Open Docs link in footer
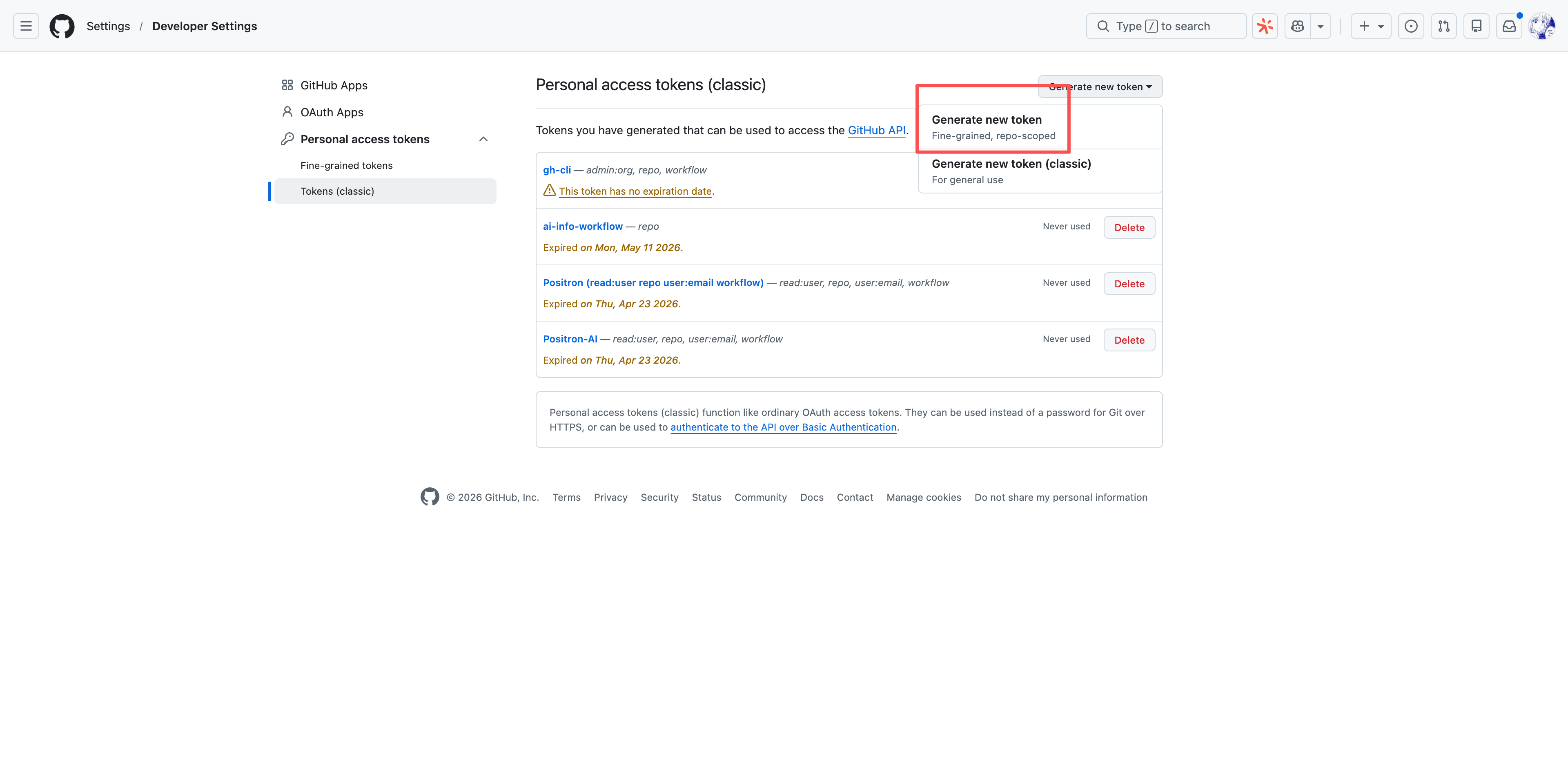The width and height of the screenshot is (1568, 782). [x=811, y=497]
